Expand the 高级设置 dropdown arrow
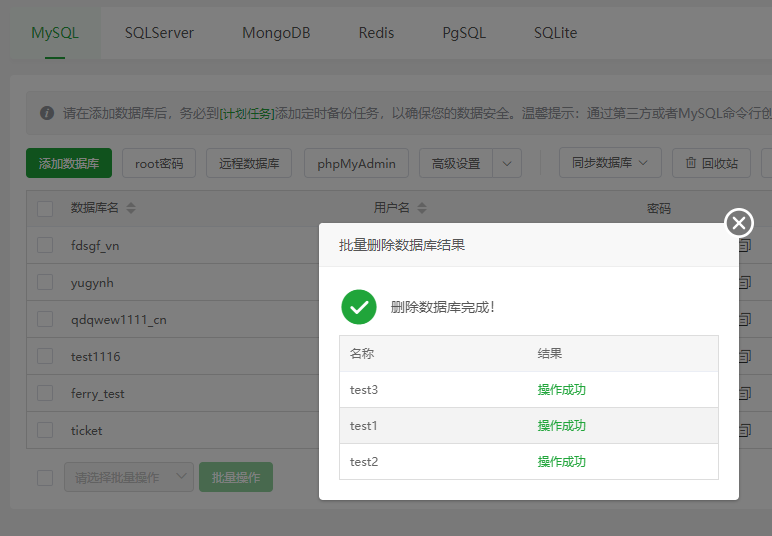Image resolution: width=772 pixels, height=536 pixels. (507, 163)
